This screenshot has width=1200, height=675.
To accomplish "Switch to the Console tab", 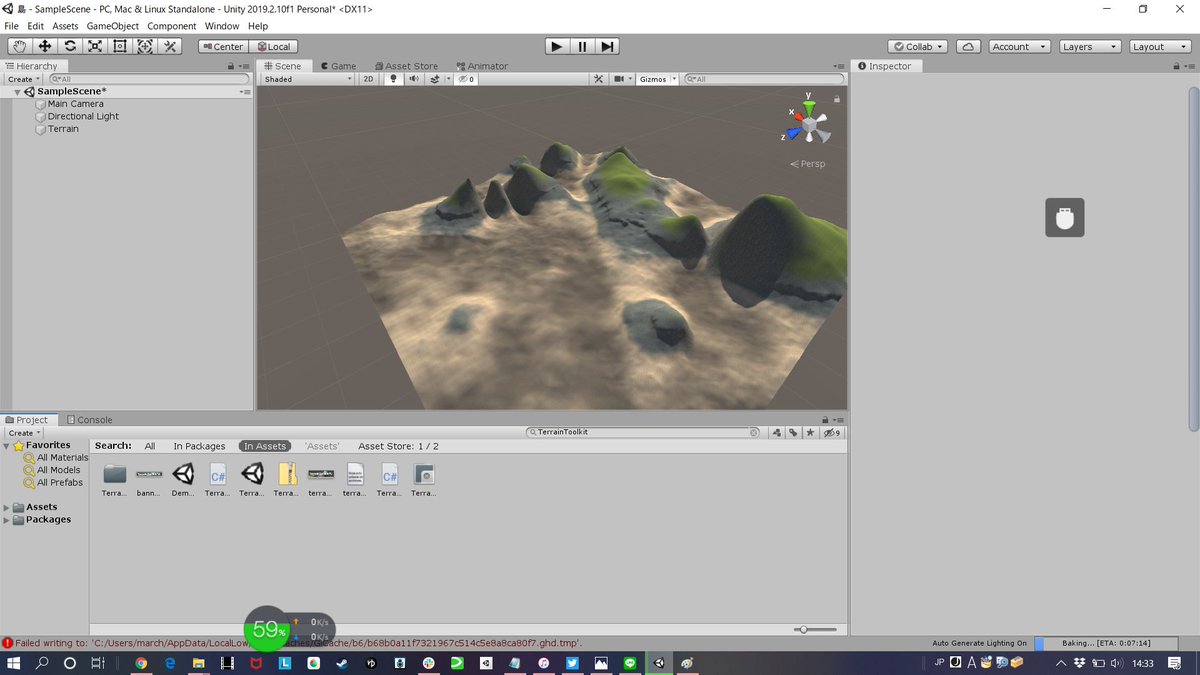I will 89,420.
